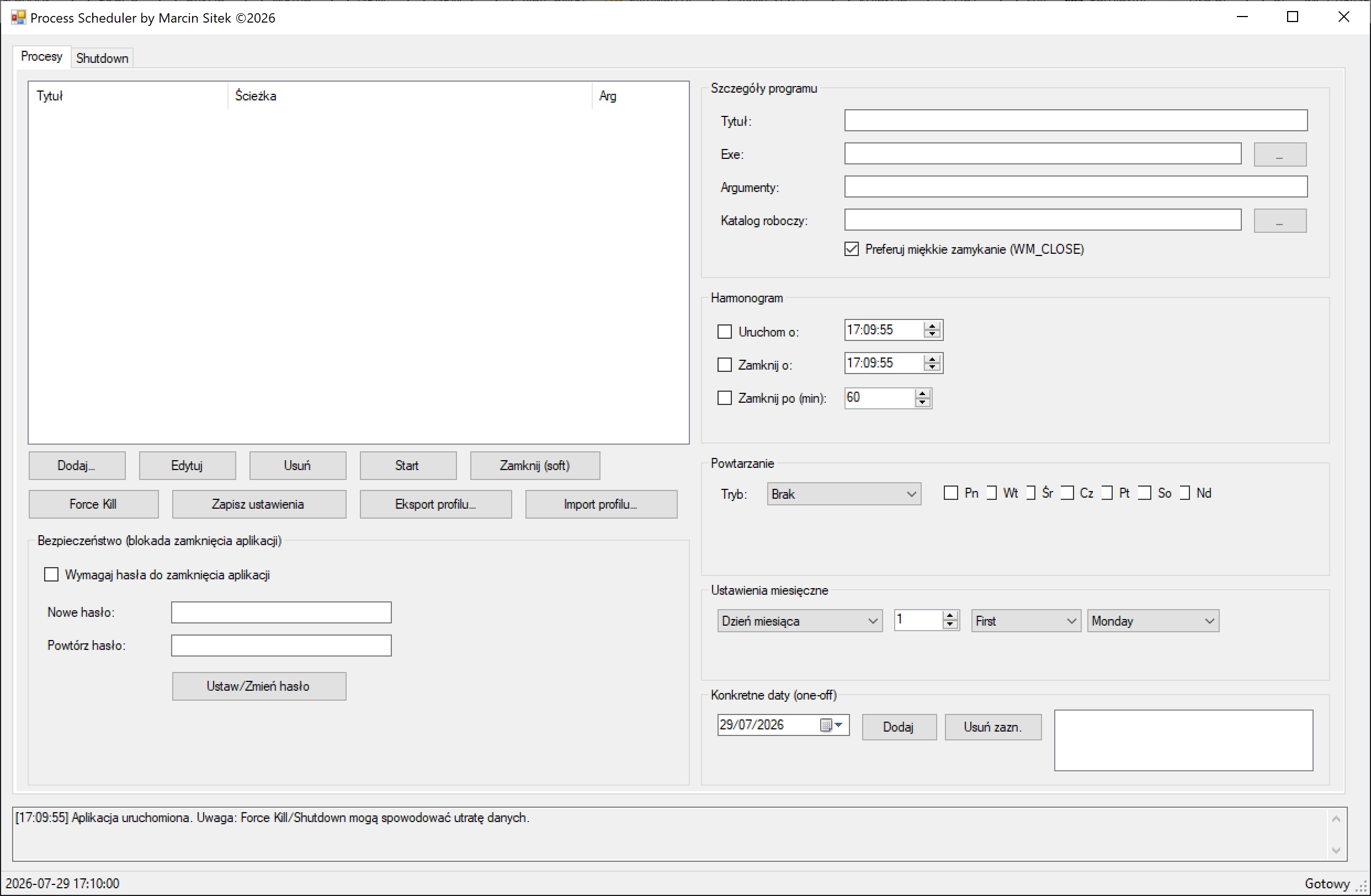Increase Zamknij po (min) value with up arrow
The image size is (1371, 896).
(922, 394)
